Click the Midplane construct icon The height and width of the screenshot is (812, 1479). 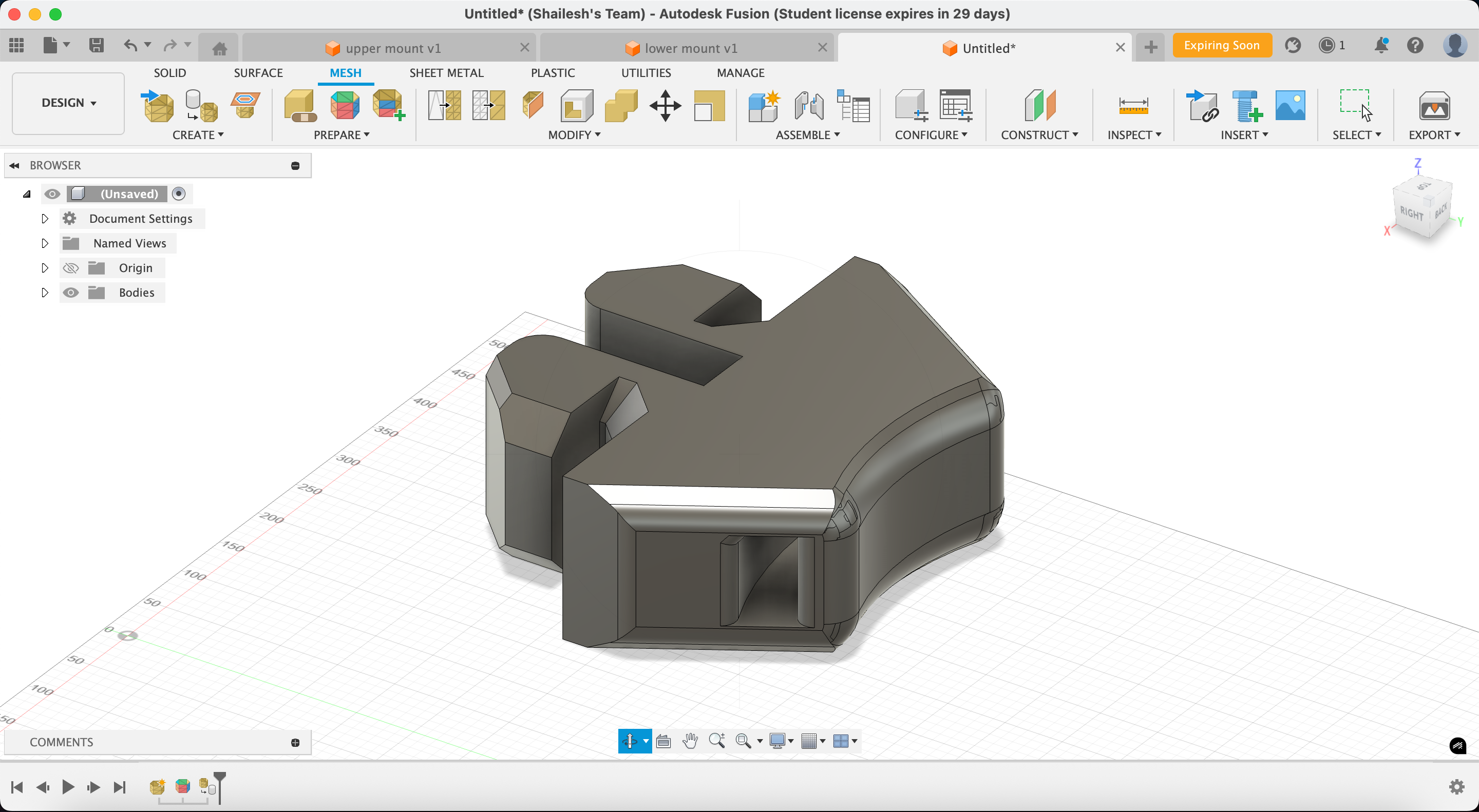pos(1040,106)
